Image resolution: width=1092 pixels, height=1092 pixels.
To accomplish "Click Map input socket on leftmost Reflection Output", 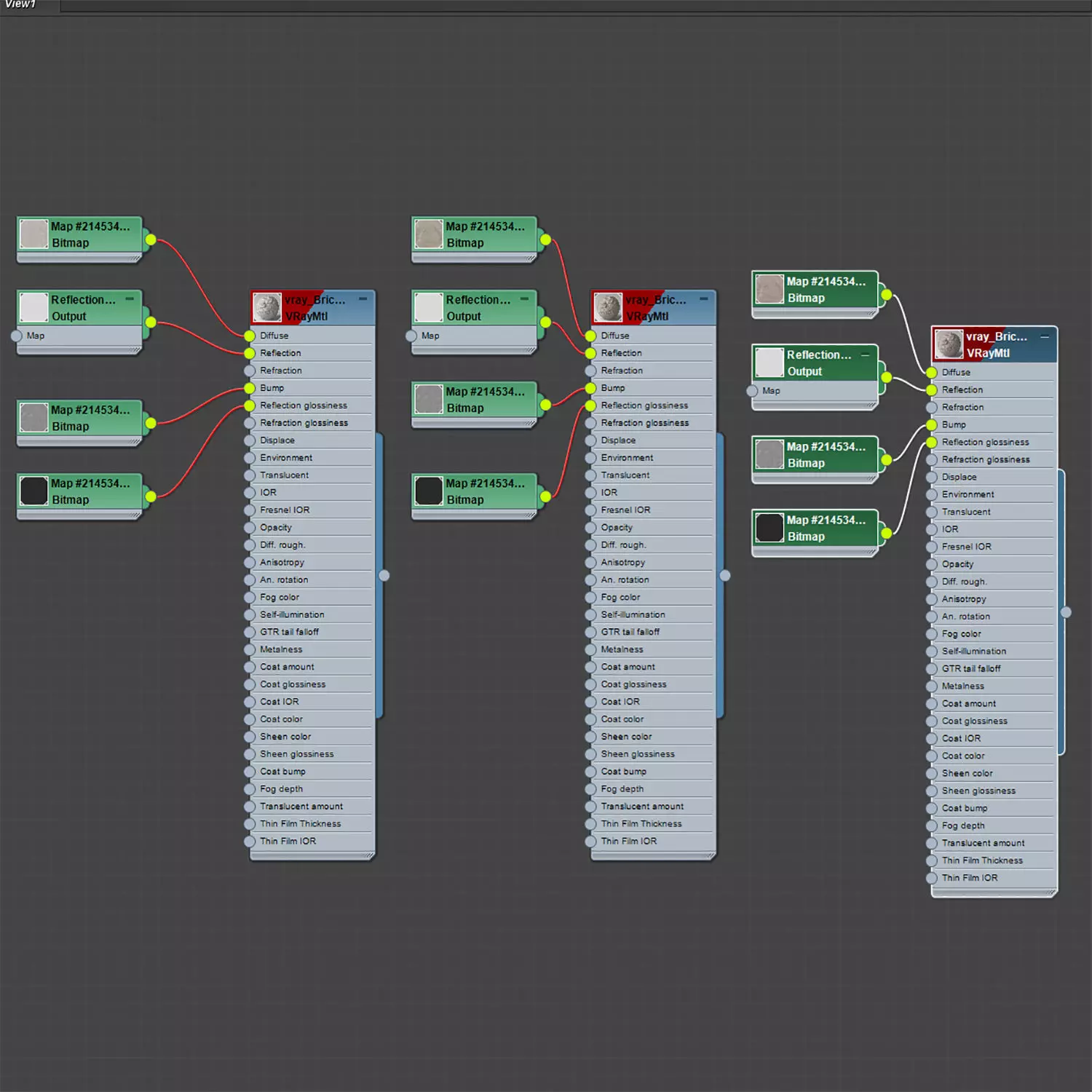I will tap(17, 336).
